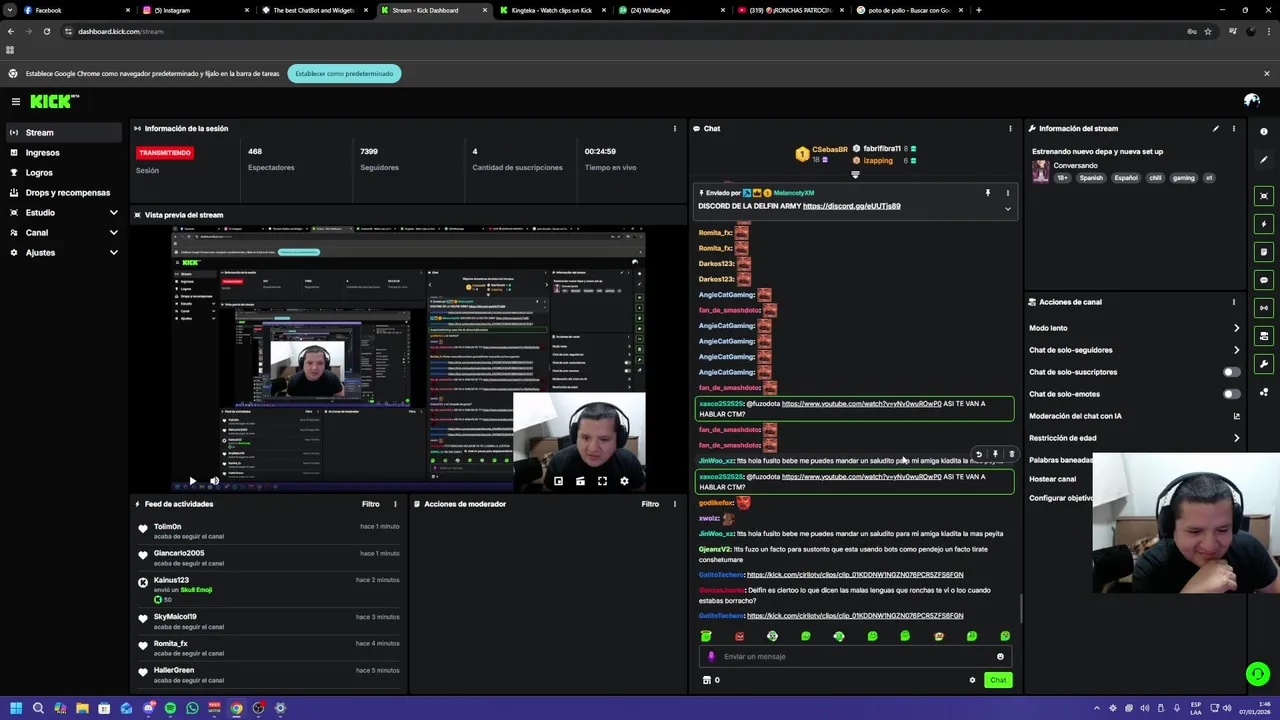Reply to the hovered JinWoo_xz message
1280x720 pixels.
(979, 454)
